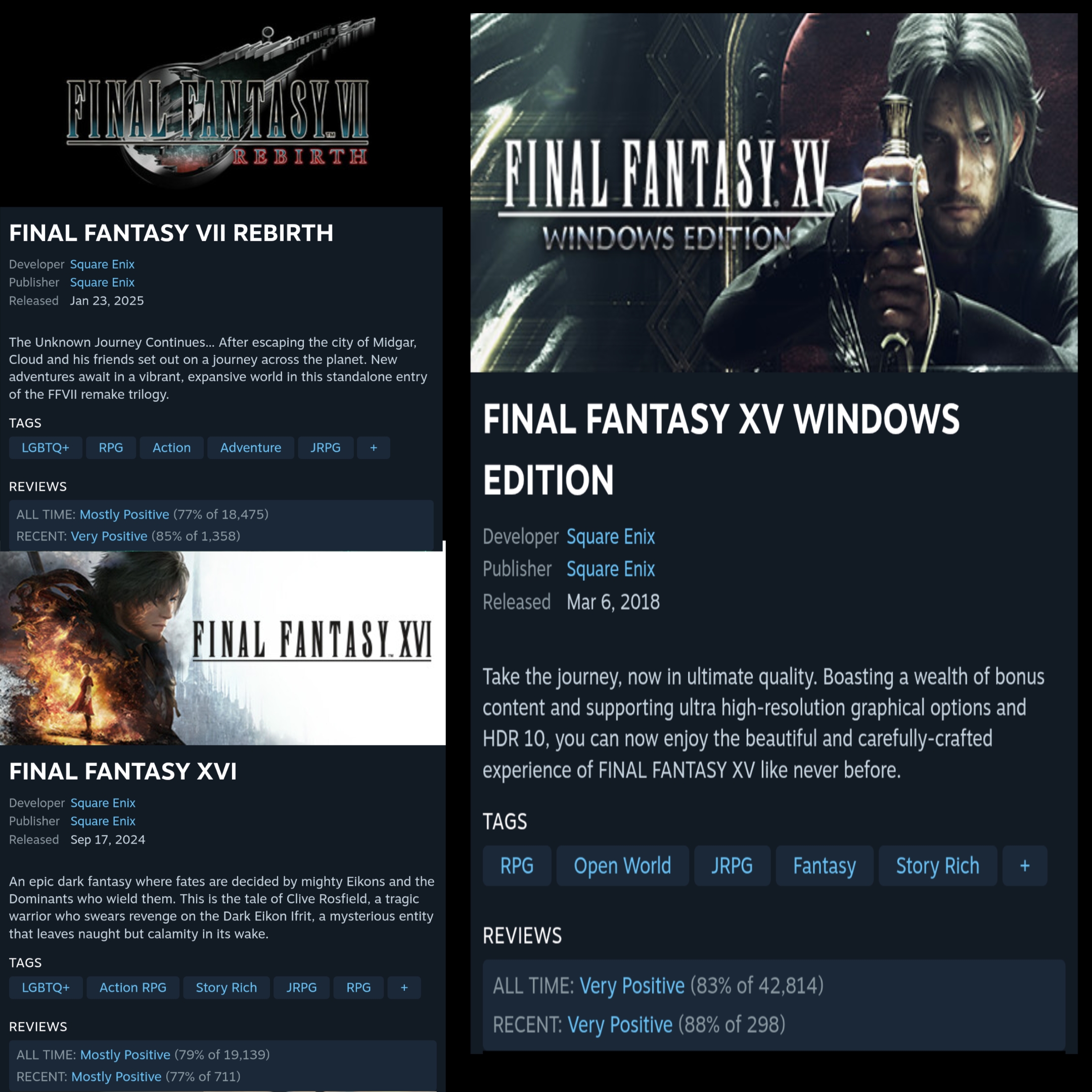Select Adventure tag under VII REBIRTH
The width and height of the screenshot is (1092, 1092).
pyautogui.click(x=250, y=447)
